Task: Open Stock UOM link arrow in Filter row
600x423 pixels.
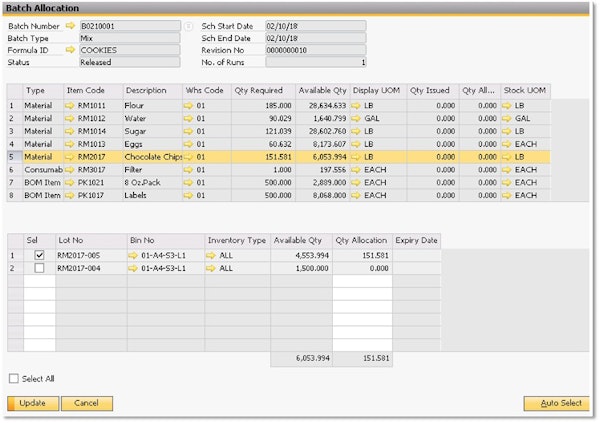Action: coord(507,170)
